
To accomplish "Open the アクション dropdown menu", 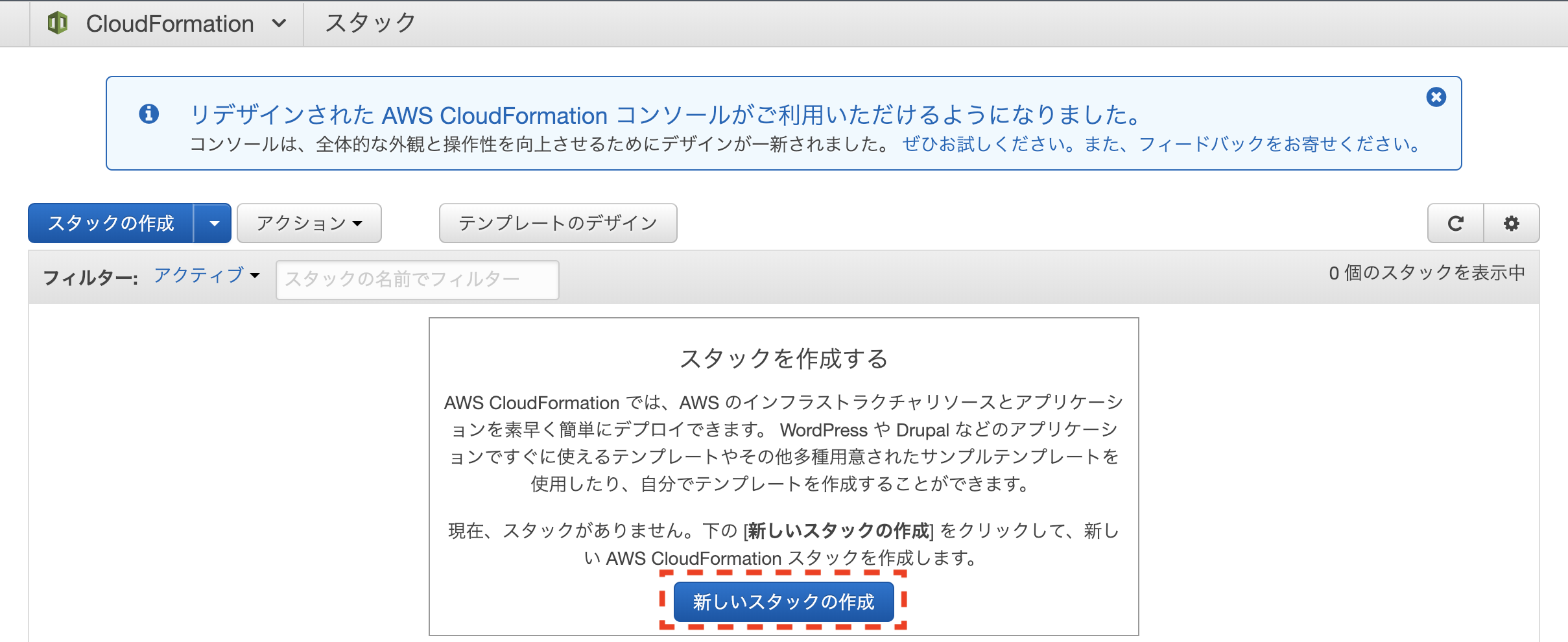I will (309, 223).
